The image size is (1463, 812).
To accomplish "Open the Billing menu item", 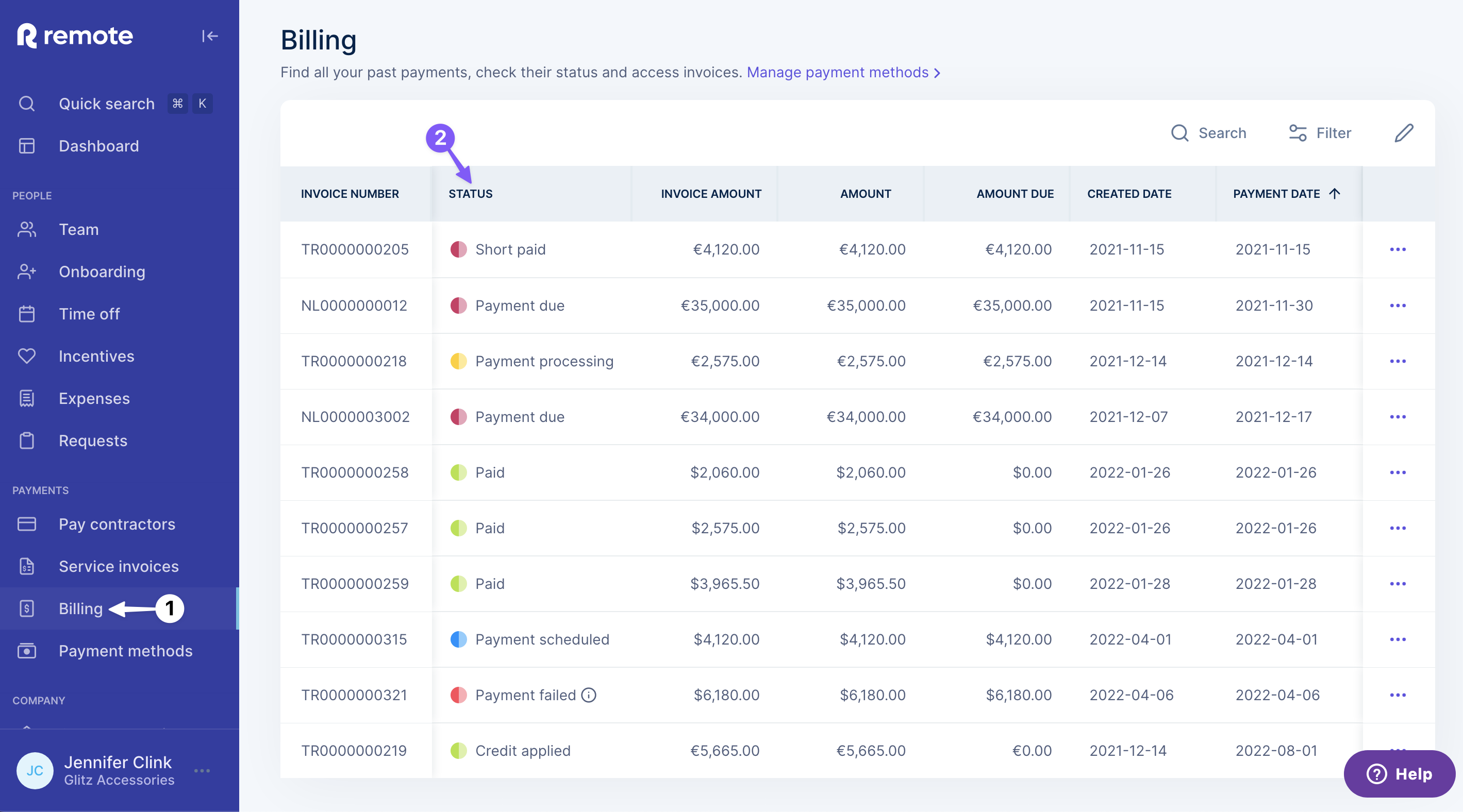I will [x=80, y=608].
